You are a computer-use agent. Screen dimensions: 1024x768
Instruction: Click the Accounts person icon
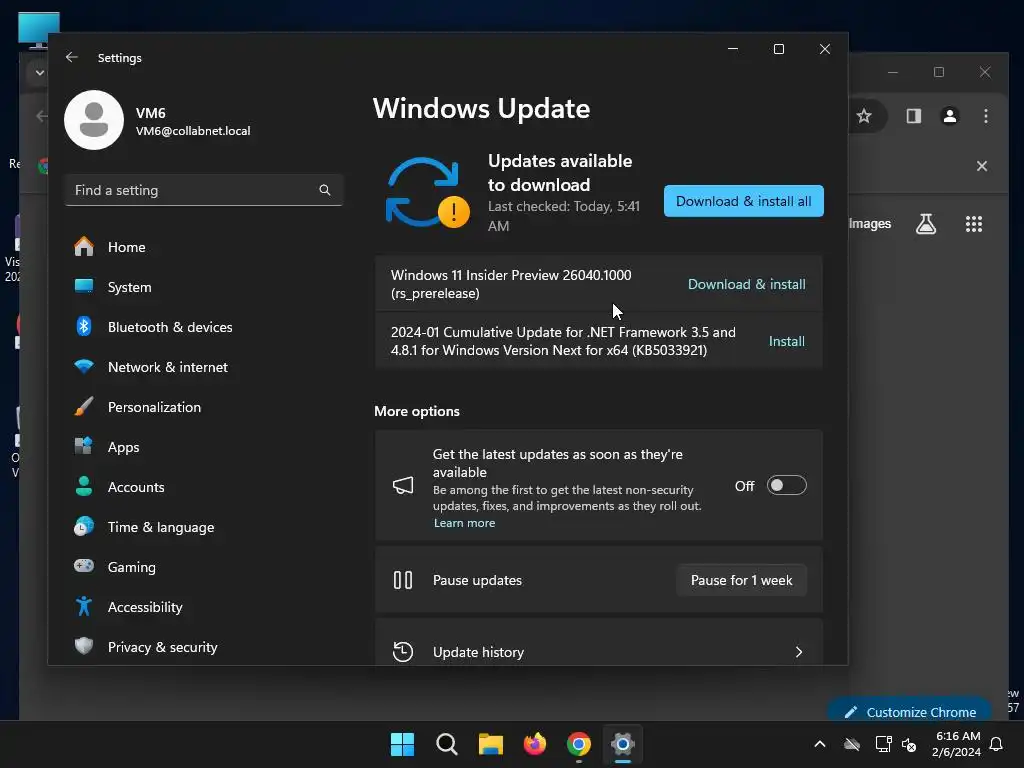84,487
